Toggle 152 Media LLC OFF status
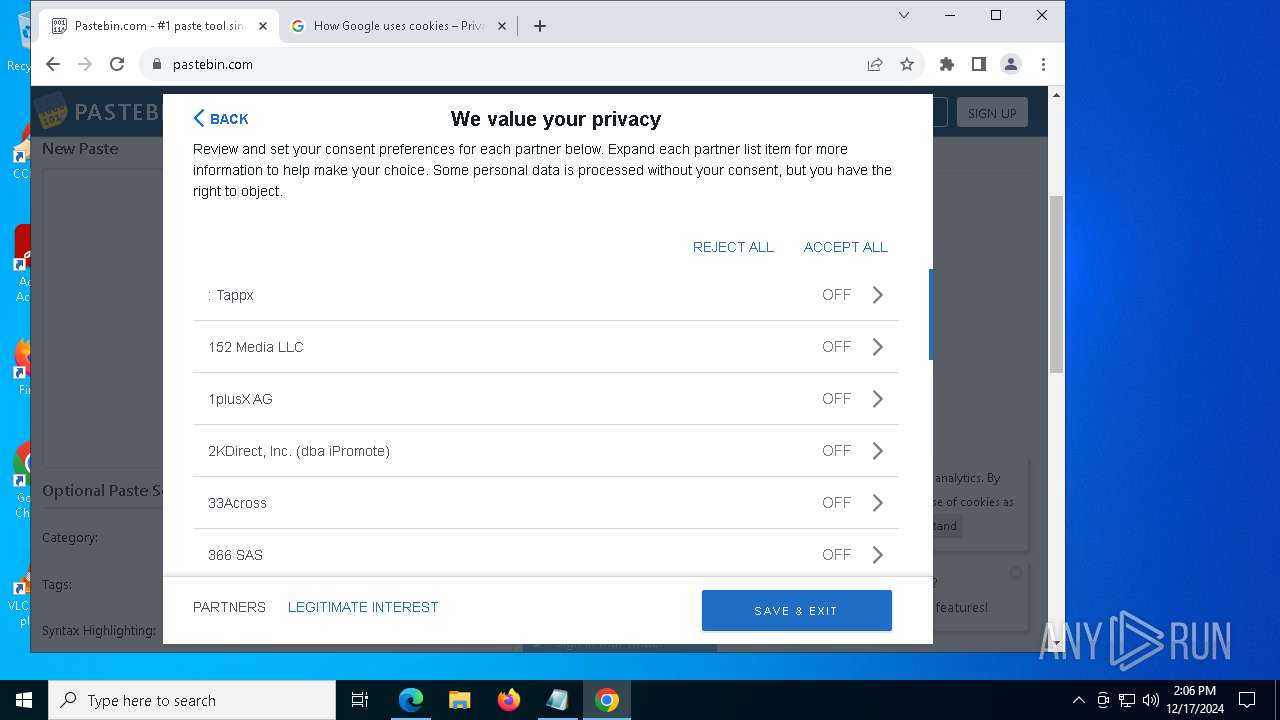This screenshot has width=1280, height=720. [836, 347]
